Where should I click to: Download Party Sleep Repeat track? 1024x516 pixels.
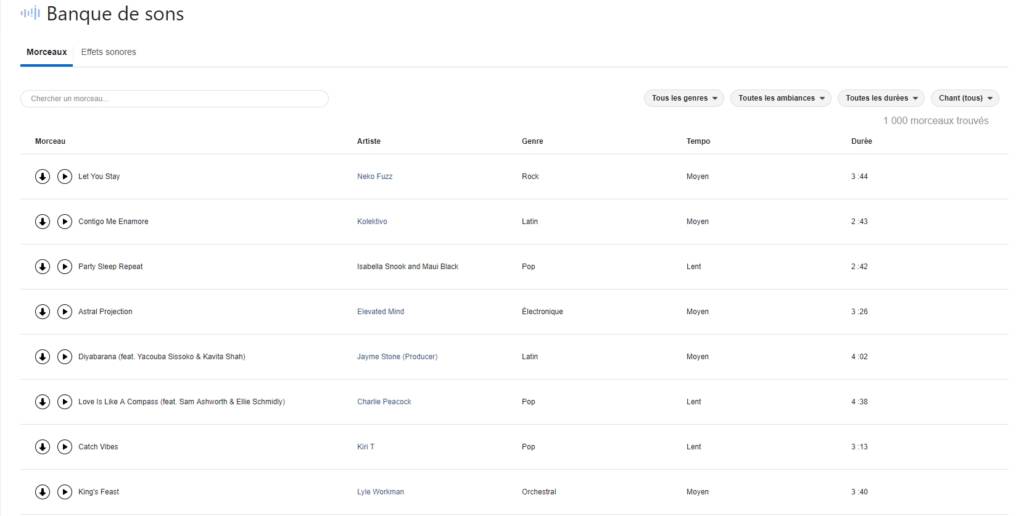pos(42,266)
